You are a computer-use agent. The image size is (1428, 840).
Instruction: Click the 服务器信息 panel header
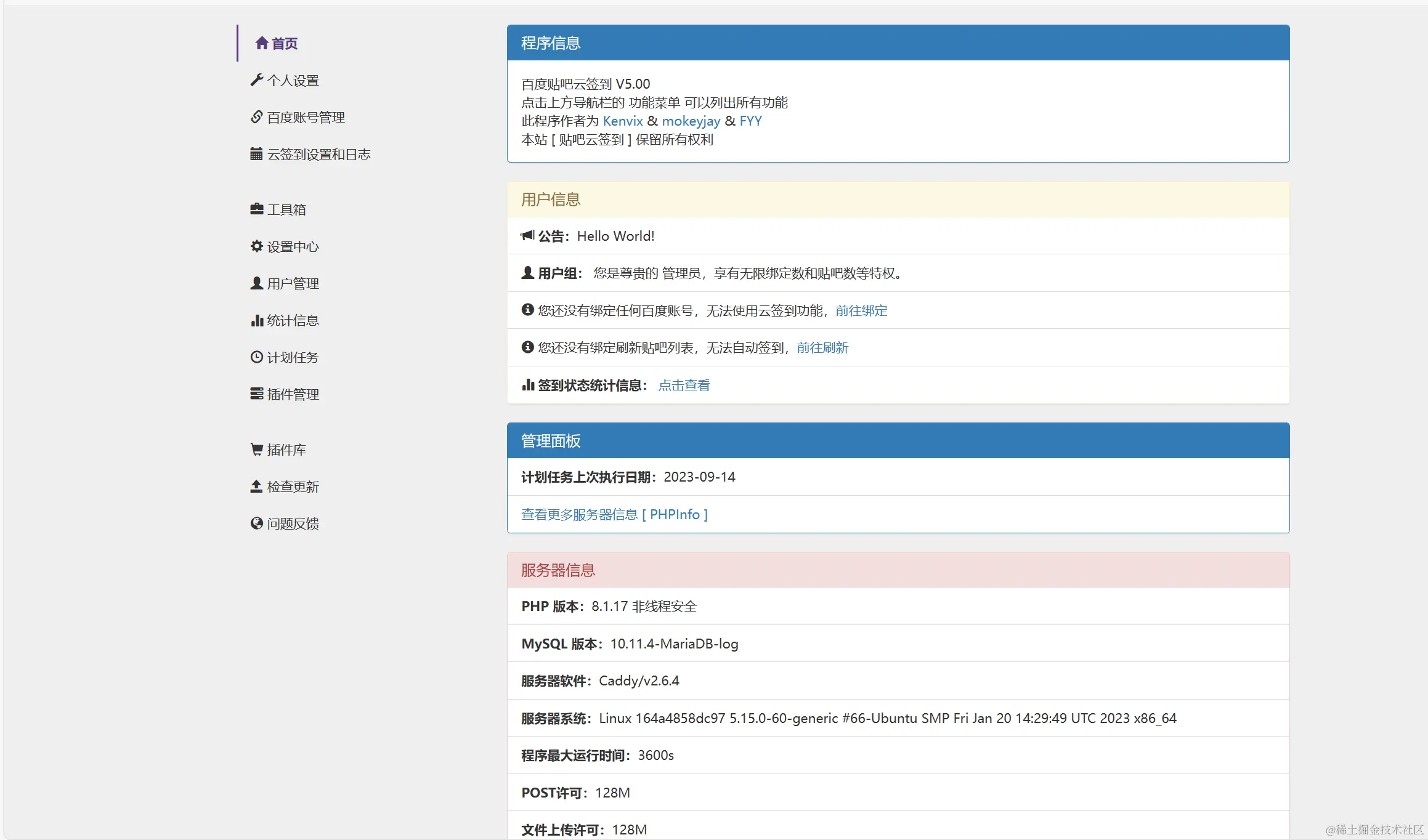coord(557,570)
